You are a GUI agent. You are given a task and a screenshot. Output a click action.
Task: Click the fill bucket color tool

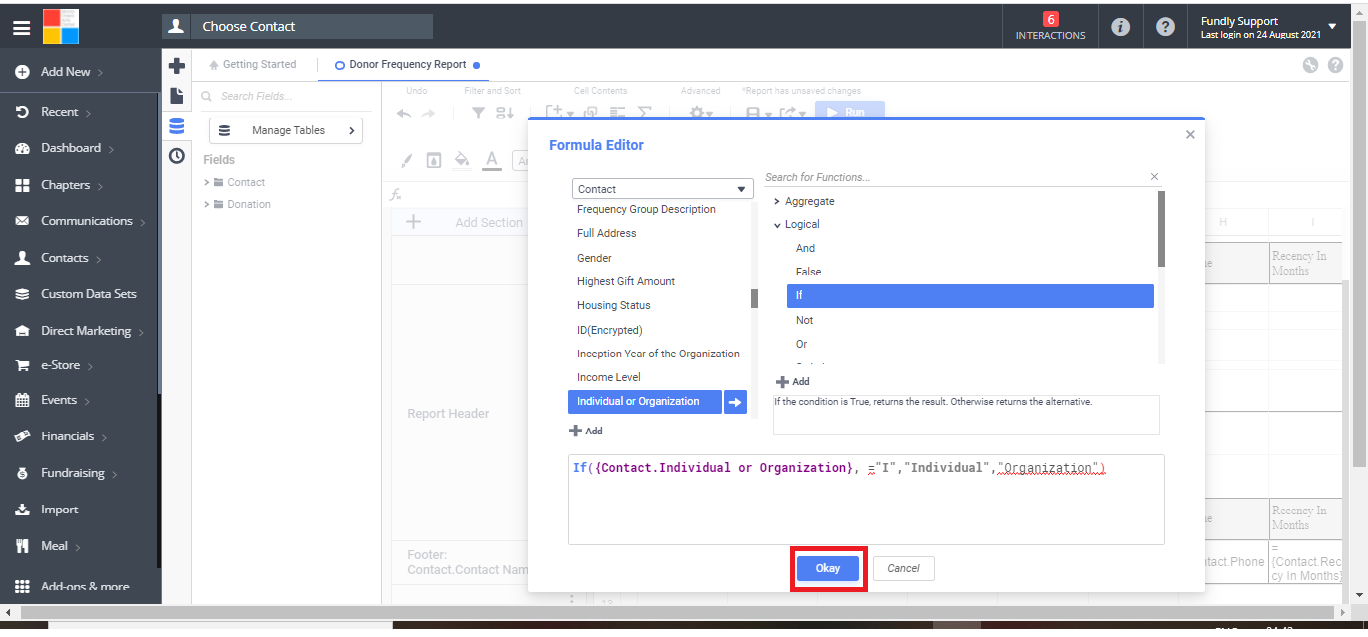click(462, 160)
